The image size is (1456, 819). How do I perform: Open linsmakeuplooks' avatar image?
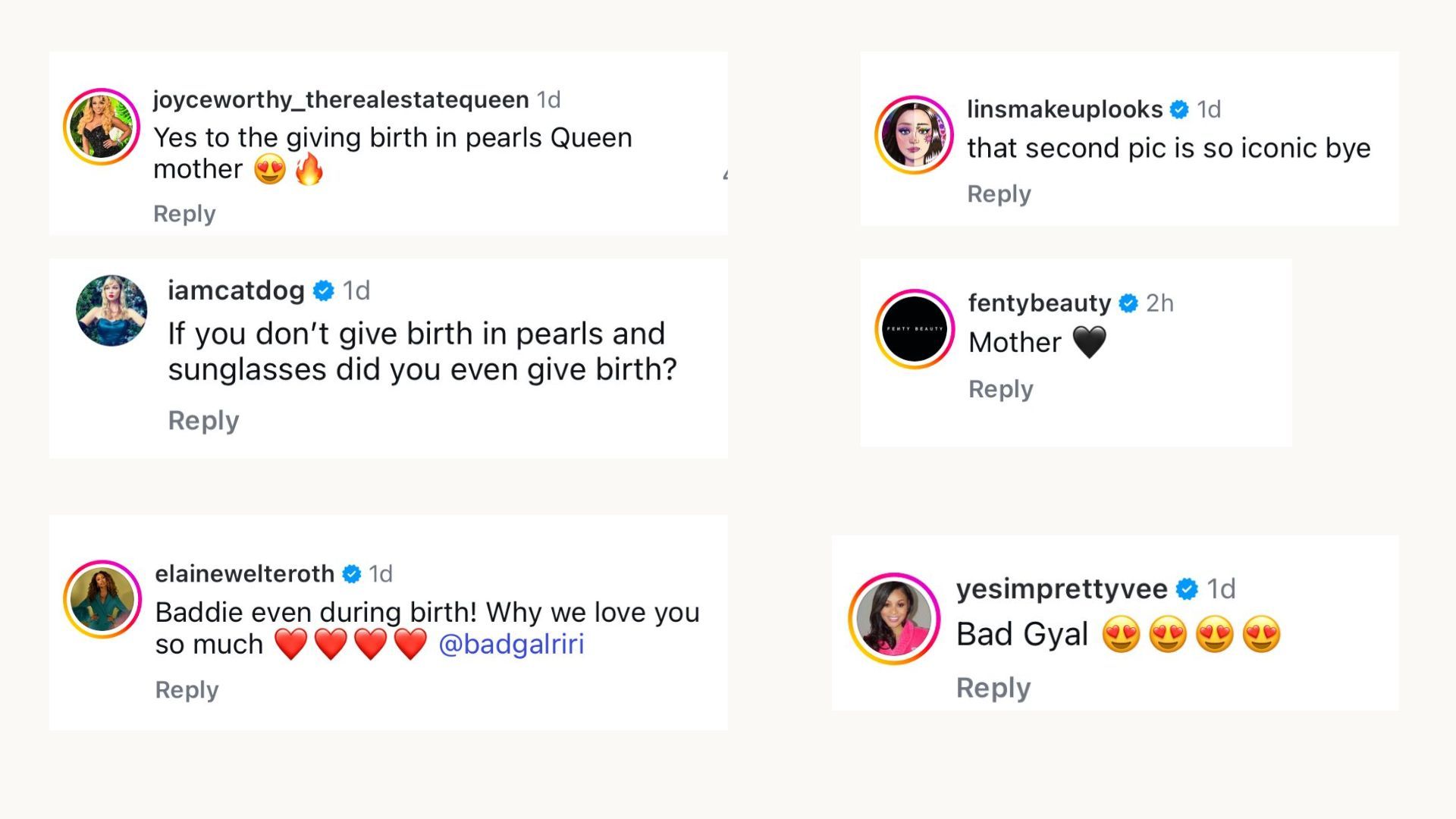[x=915, y=135]
